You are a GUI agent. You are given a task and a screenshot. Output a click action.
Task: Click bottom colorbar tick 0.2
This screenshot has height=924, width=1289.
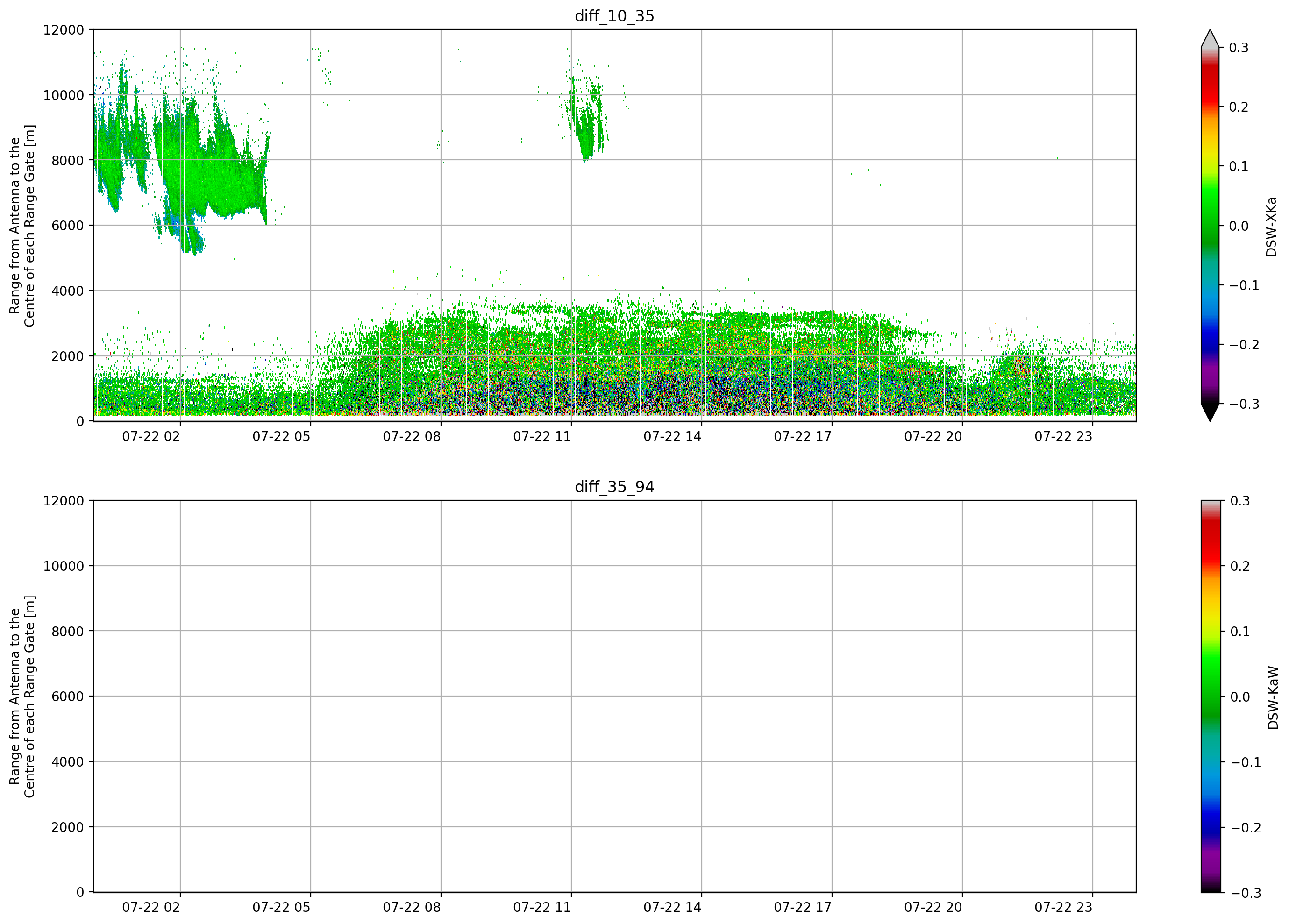[x=1239, y=567]
